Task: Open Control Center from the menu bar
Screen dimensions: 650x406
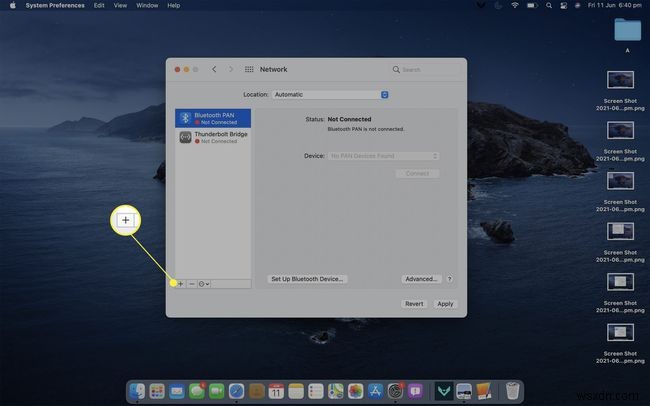Action: pos(563,5)
